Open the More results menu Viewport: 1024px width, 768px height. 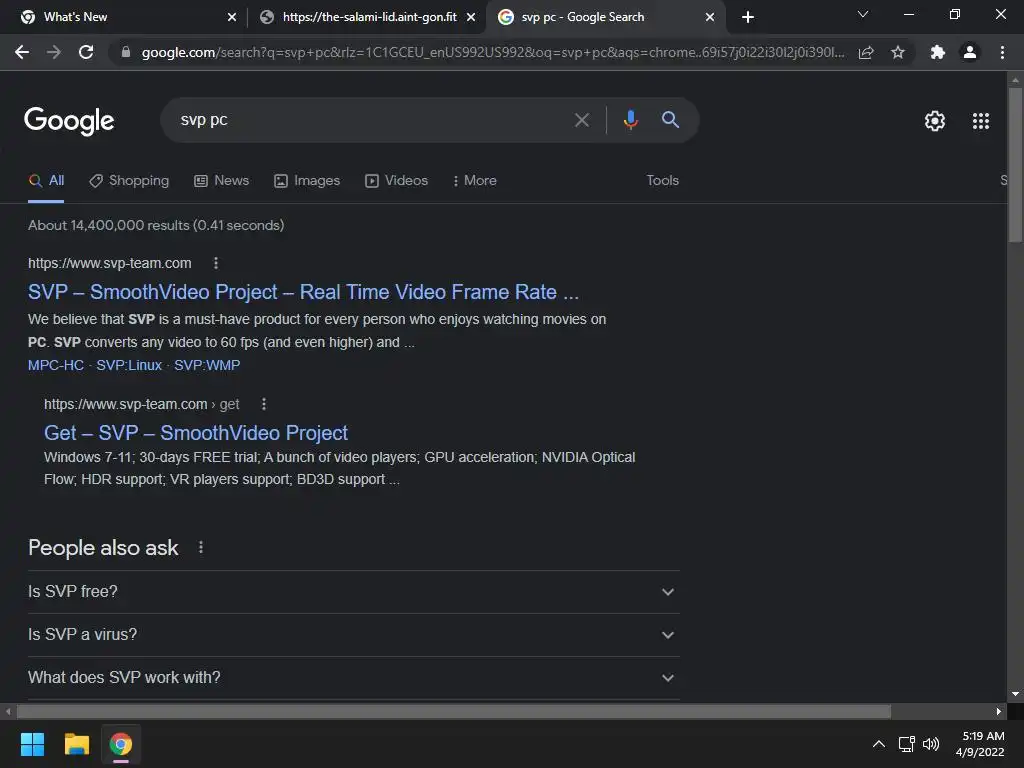click(x=475, y=181)
